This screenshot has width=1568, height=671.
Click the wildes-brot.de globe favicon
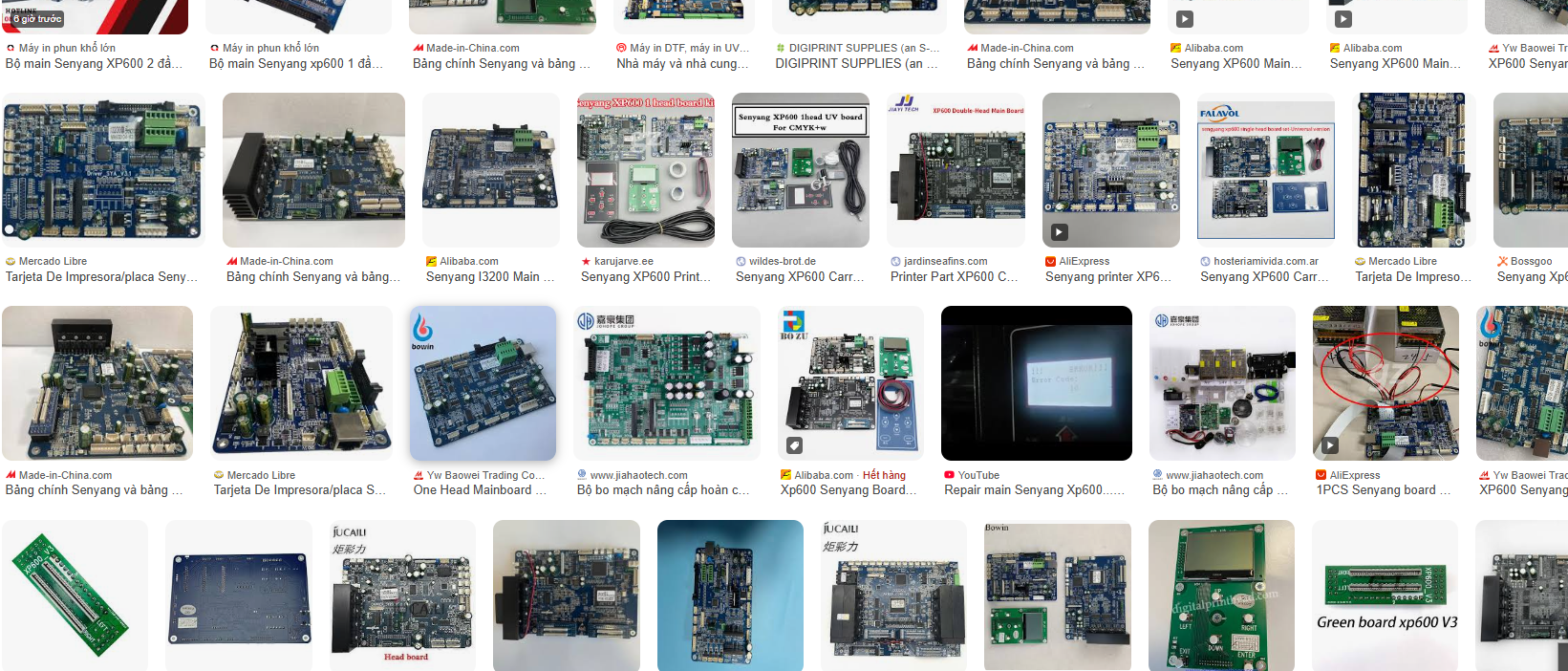tap(741, 261)
